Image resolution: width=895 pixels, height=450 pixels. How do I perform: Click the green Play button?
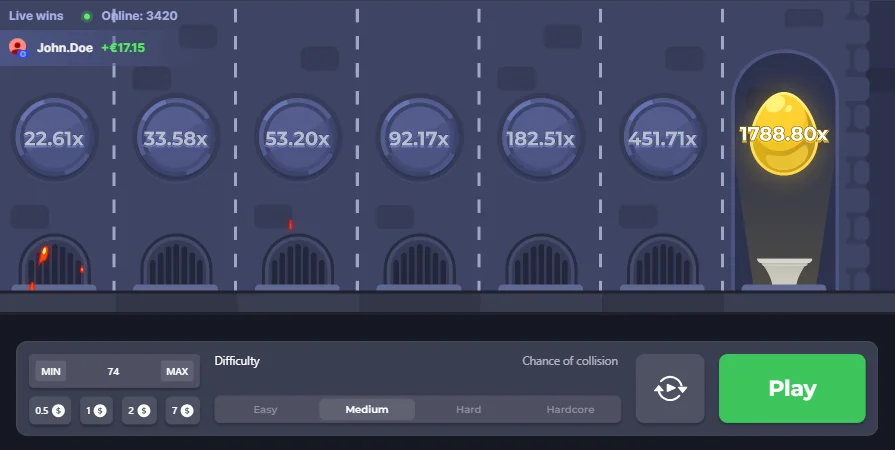tap(792, 388)
